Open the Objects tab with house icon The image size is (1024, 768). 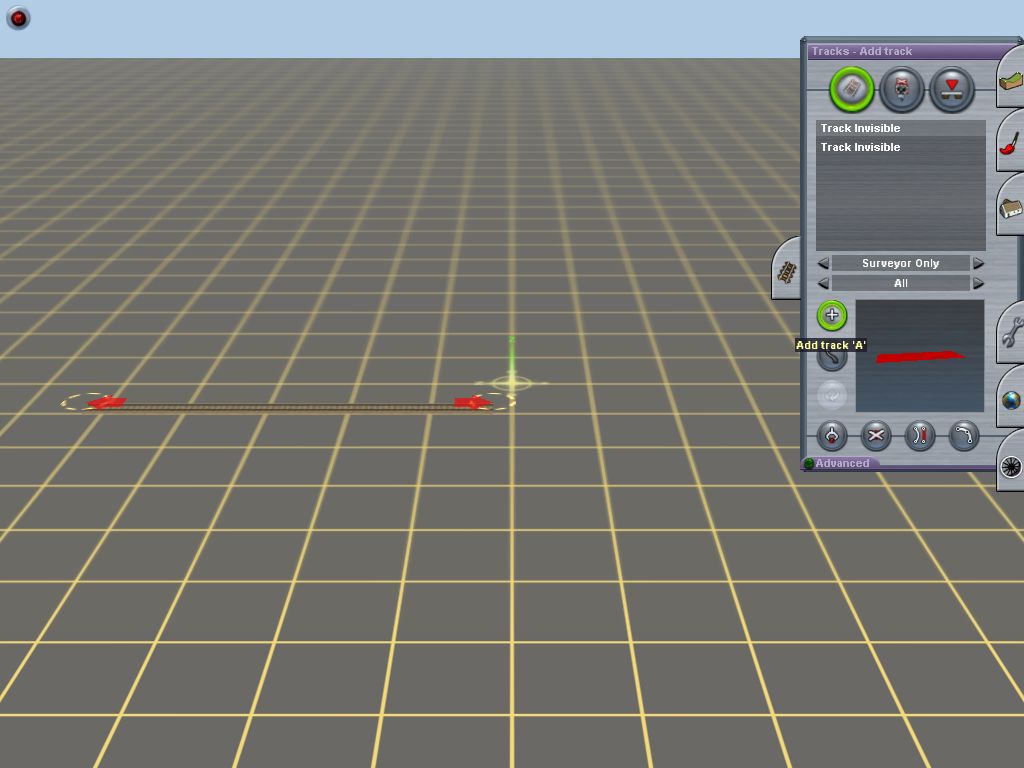coord(1011,207)
